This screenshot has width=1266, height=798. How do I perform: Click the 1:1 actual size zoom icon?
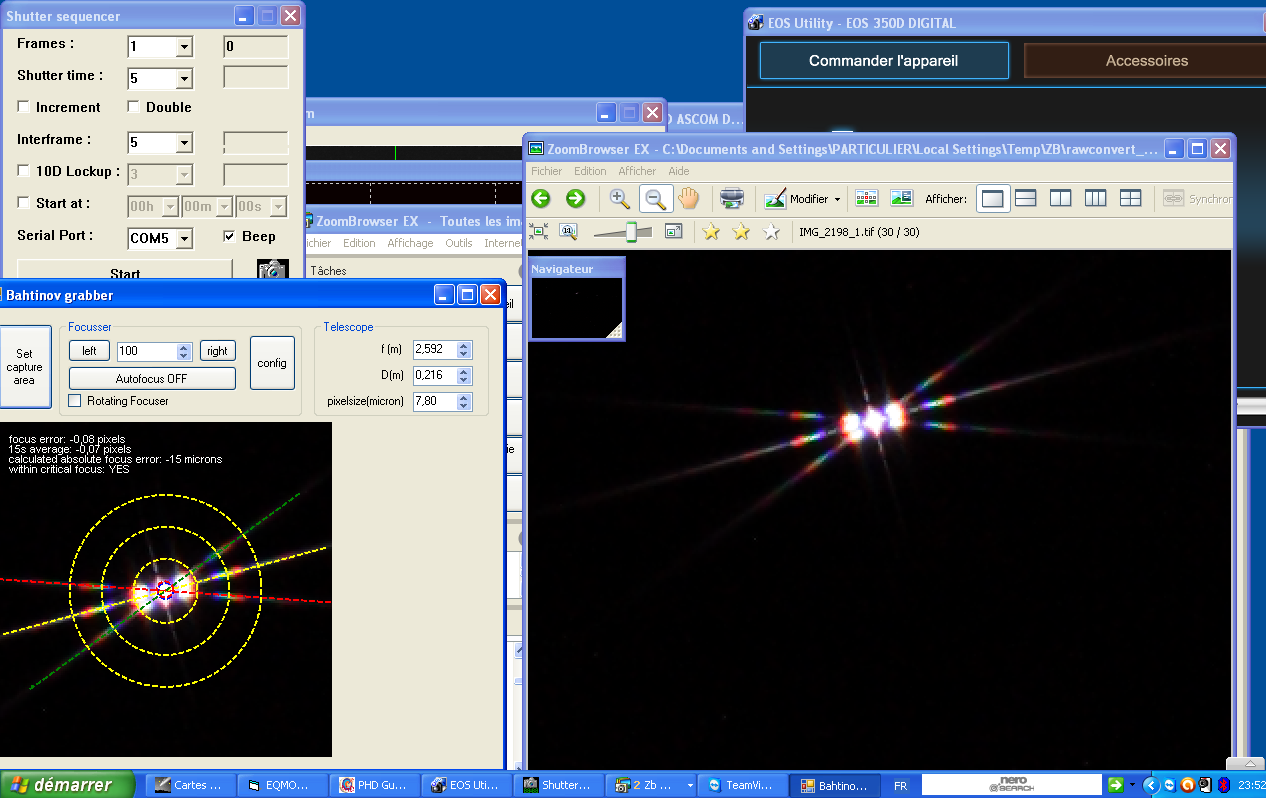[569, 232]
